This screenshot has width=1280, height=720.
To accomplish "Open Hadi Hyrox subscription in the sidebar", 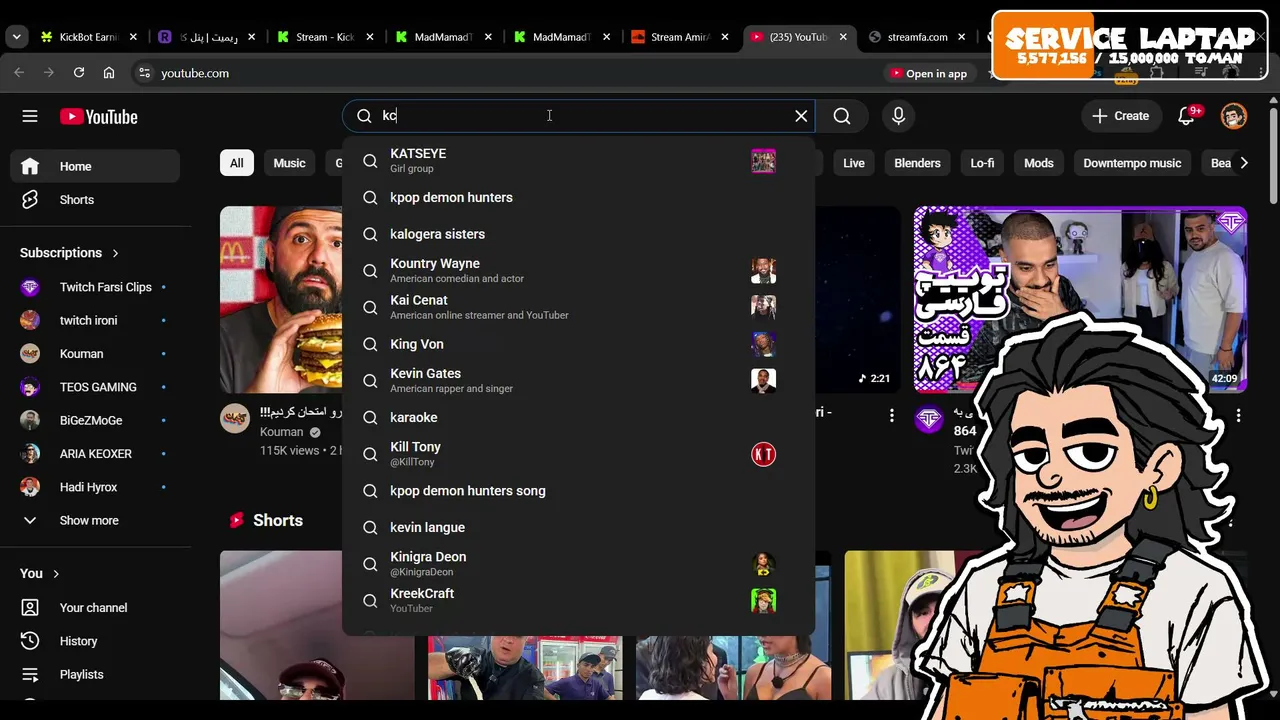I will [95, 487].
